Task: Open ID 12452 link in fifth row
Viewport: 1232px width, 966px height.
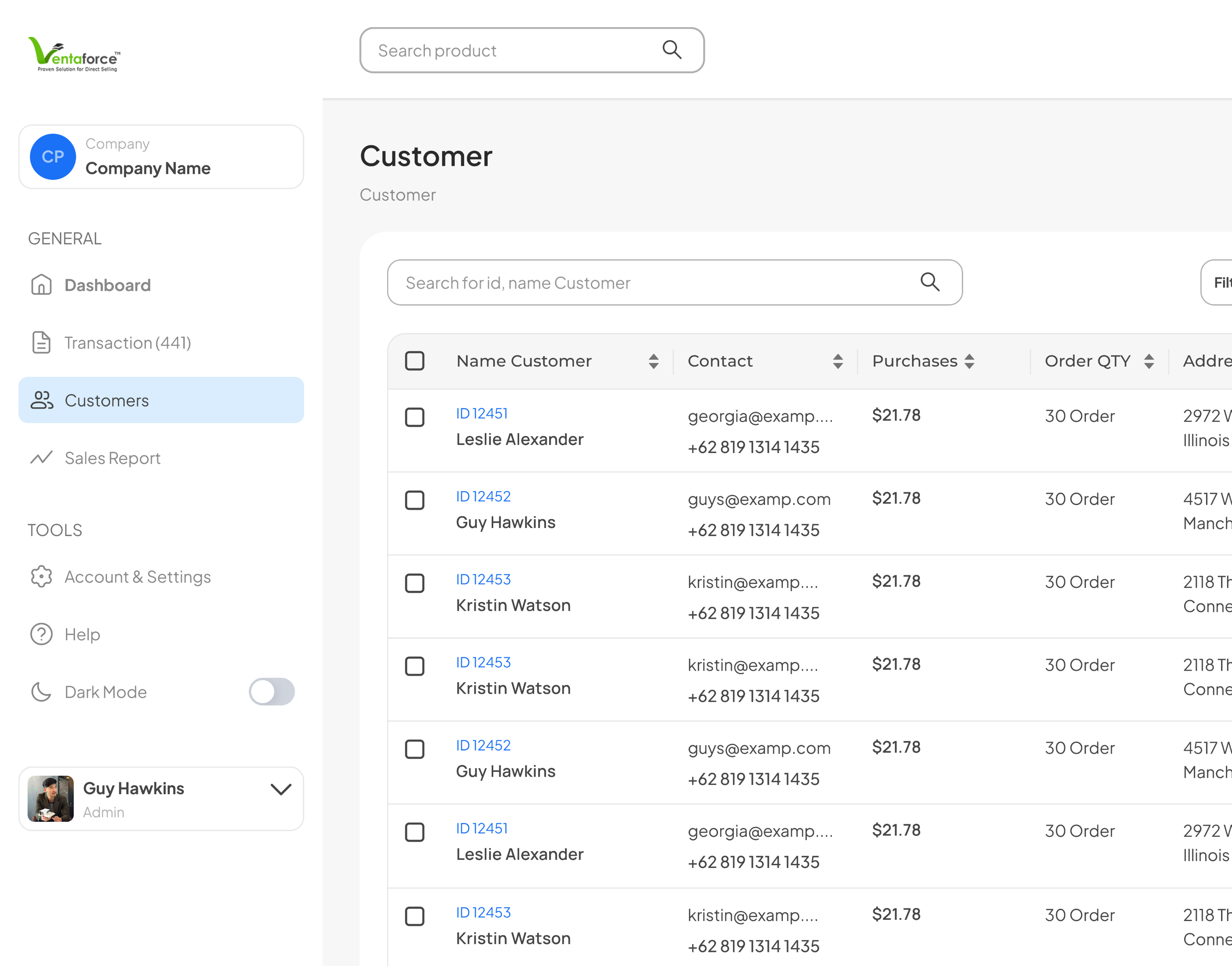Action: [483, 746]
